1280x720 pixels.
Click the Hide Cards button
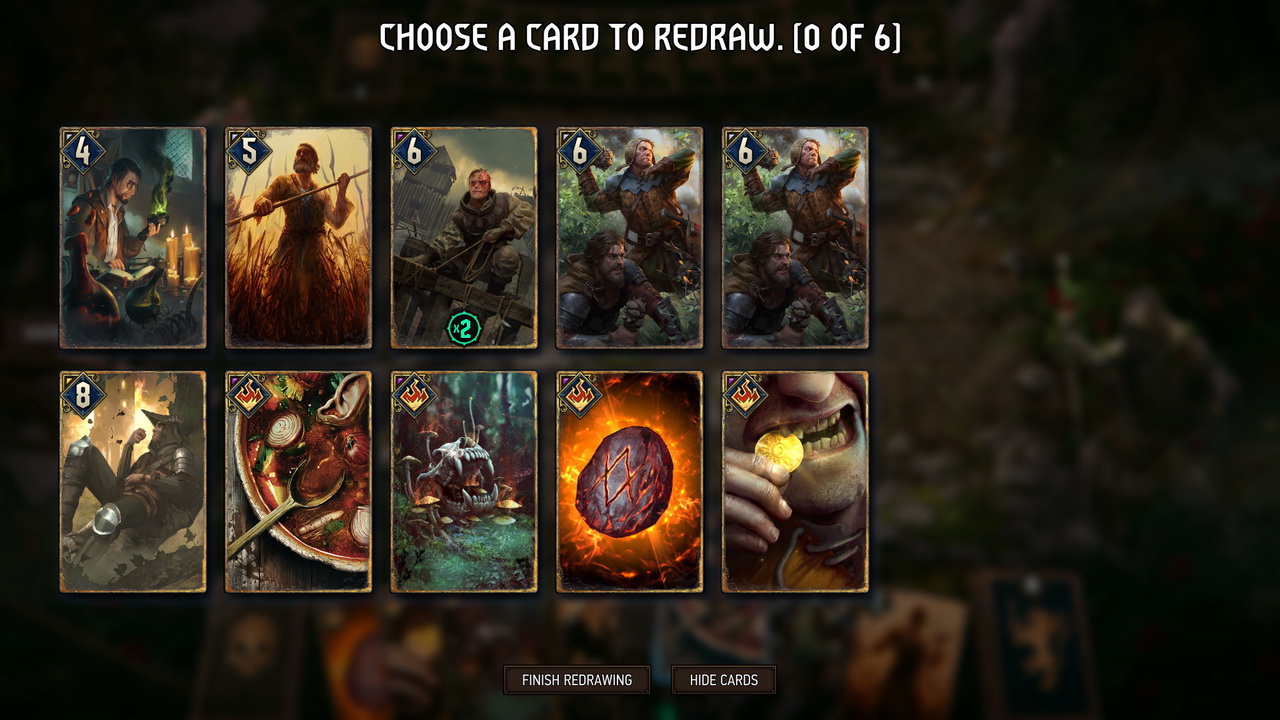pos(724,680)
